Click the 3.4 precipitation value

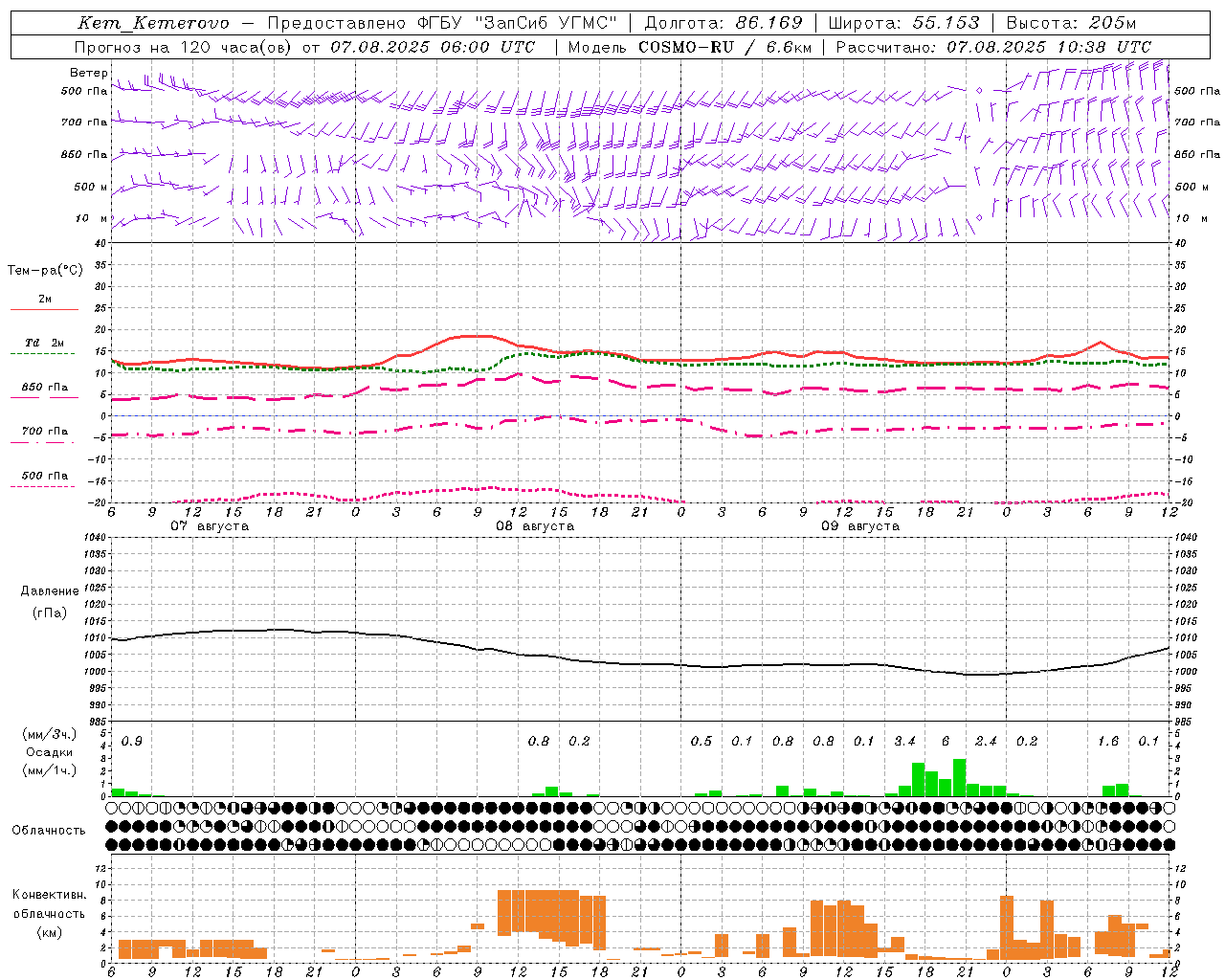point(904,742)
